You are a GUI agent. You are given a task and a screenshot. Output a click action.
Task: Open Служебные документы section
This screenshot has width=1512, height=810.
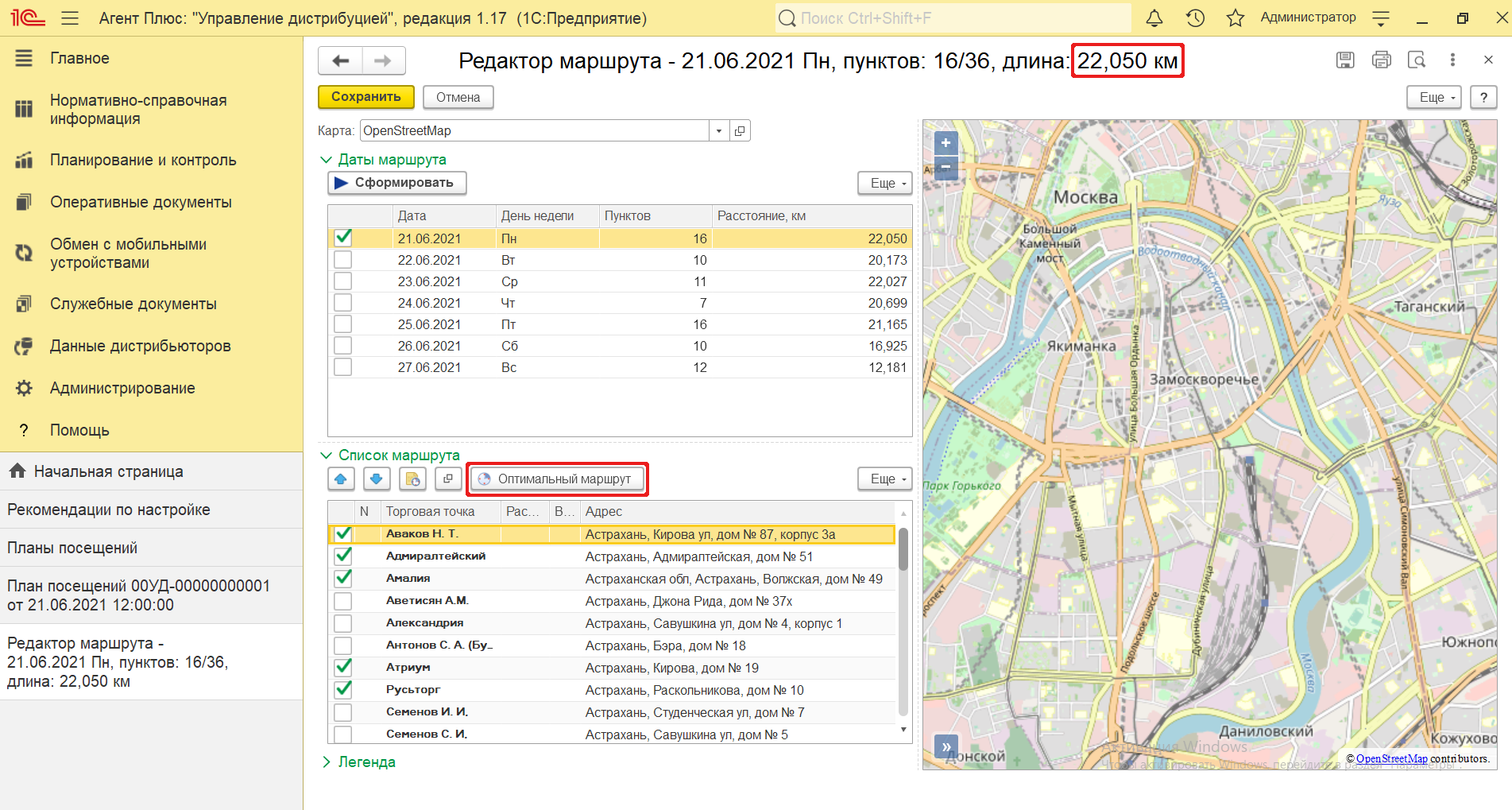133,304
